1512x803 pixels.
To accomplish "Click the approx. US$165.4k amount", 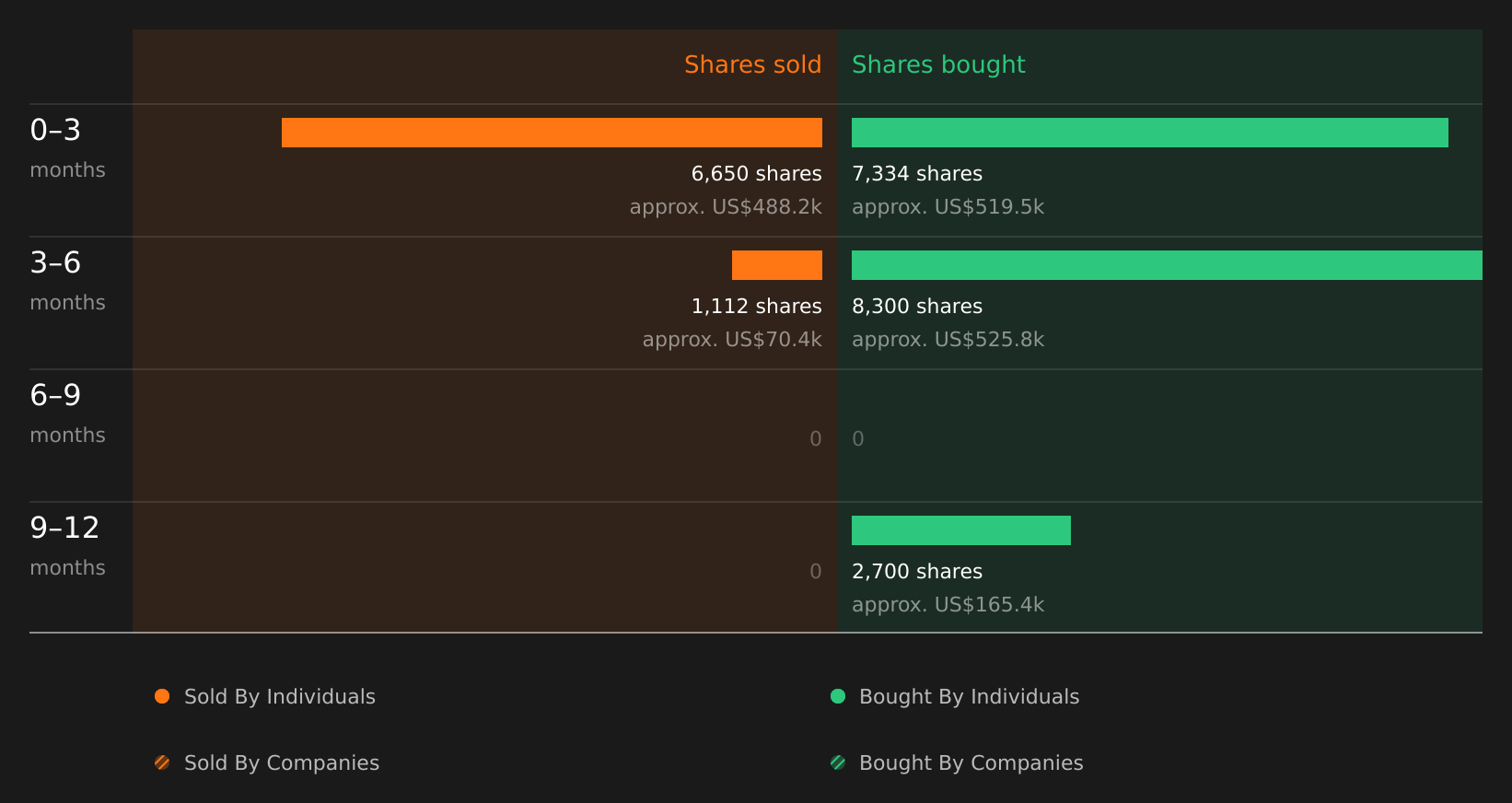I will point(948,605).
